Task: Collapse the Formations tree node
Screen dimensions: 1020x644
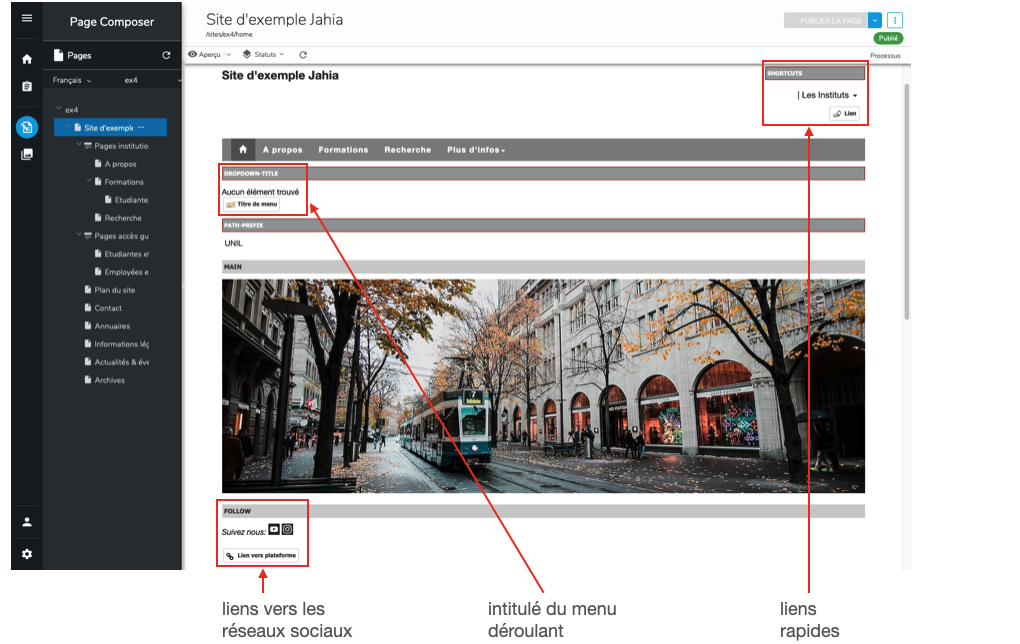Action: coord(88,182)
